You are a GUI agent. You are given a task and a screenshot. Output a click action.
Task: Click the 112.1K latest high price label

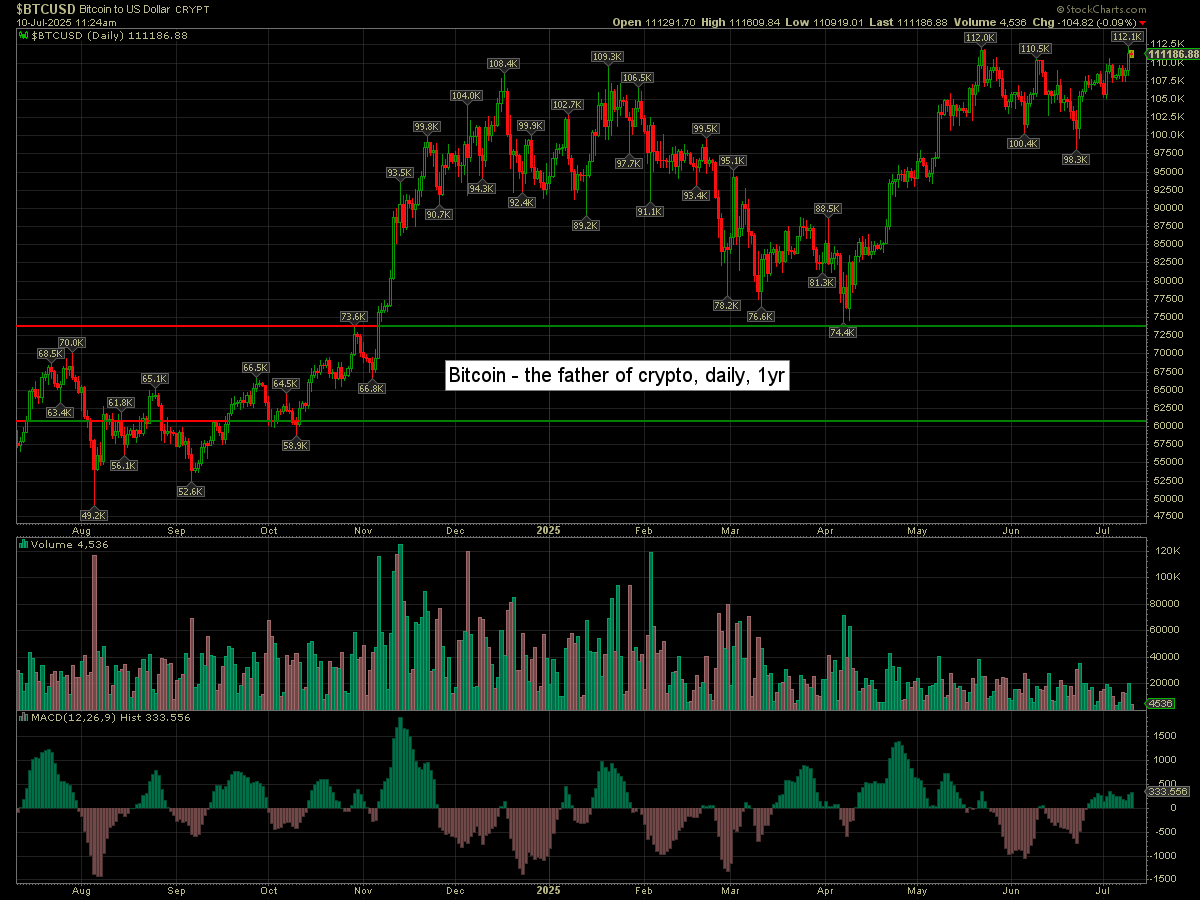click(x=1127, y=36)
